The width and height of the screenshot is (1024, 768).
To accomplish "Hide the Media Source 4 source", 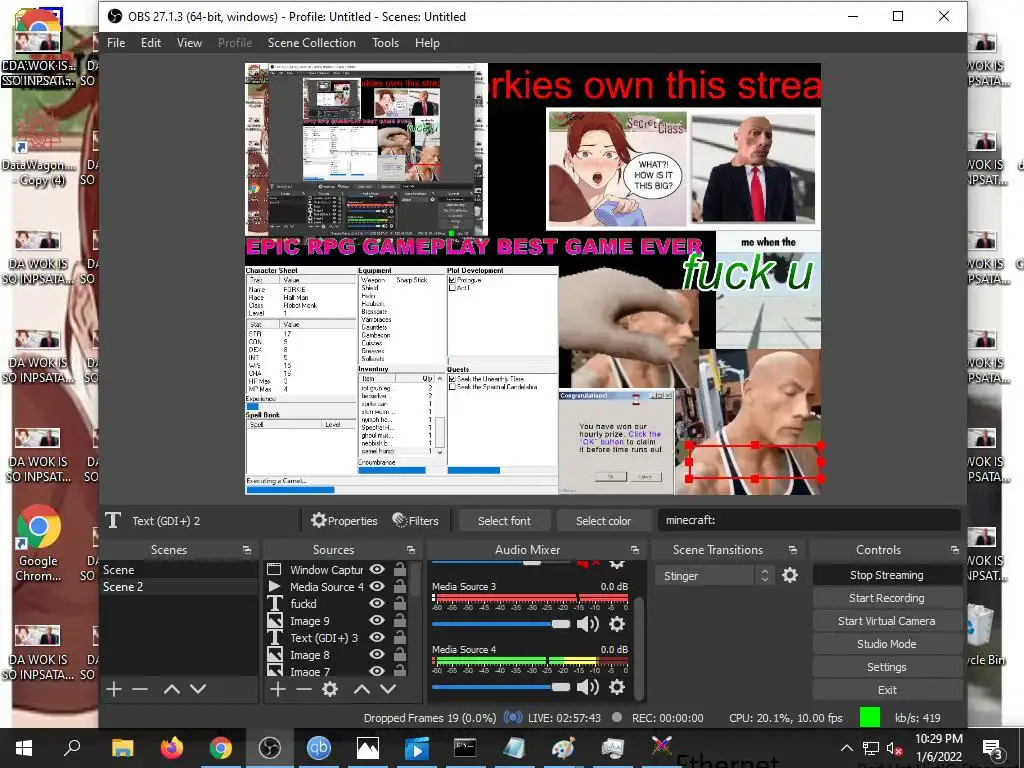I will click(377, 586).
